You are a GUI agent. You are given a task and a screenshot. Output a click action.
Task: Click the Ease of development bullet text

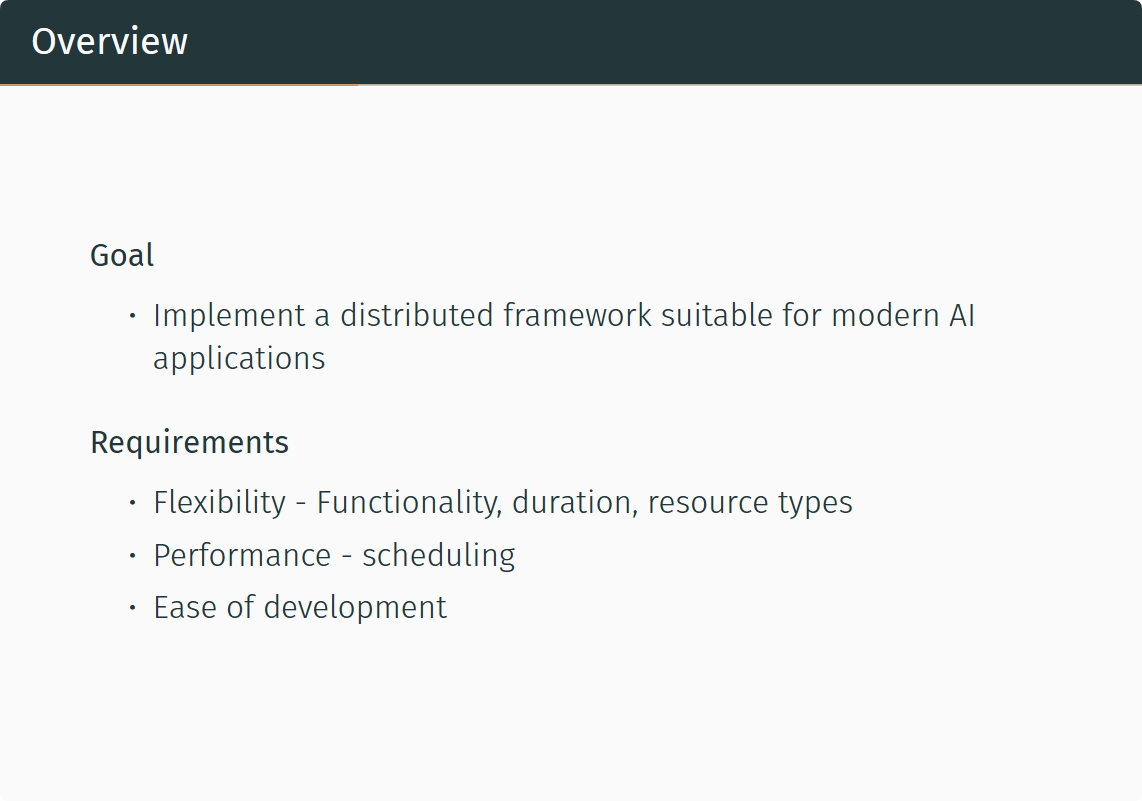300,608
